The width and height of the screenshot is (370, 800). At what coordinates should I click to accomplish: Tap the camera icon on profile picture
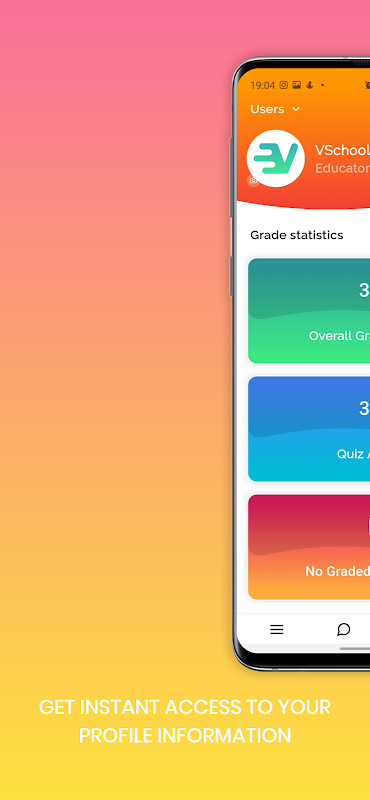[x=253, y=181]
